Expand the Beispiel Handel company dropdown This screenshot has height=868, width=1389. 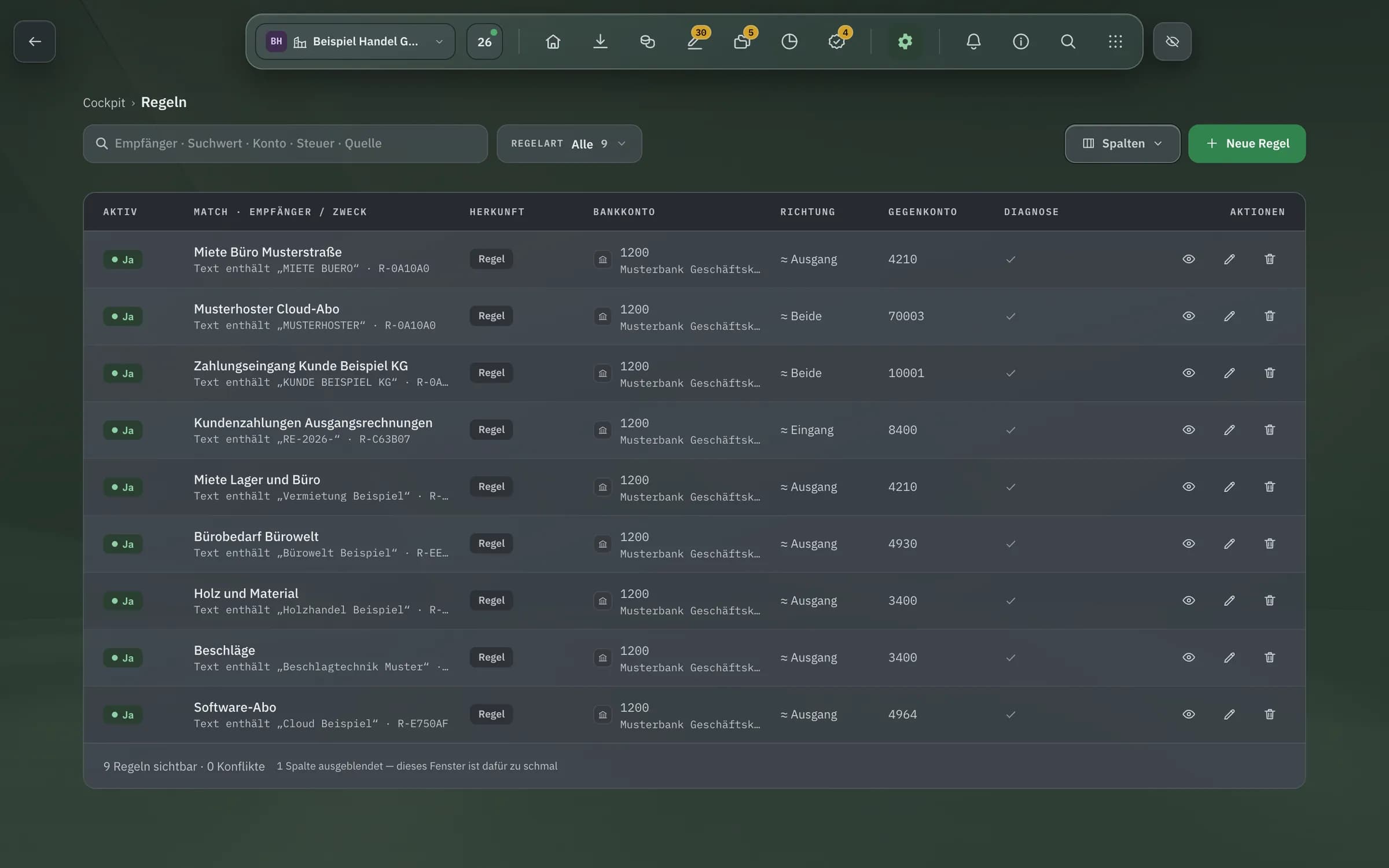tap(355, 42)
